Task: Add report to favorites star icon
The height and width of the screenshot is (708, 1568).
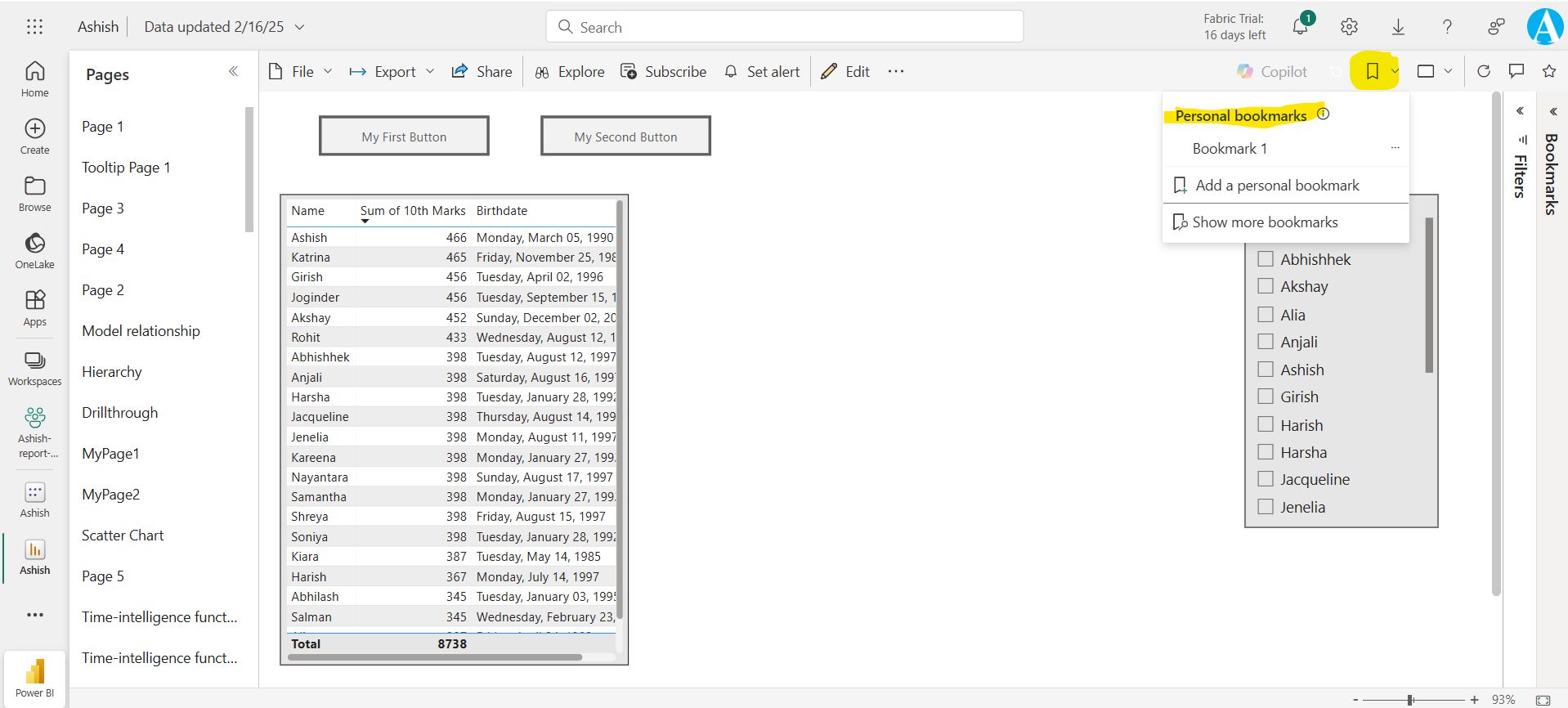Action: pos(1548,71)
